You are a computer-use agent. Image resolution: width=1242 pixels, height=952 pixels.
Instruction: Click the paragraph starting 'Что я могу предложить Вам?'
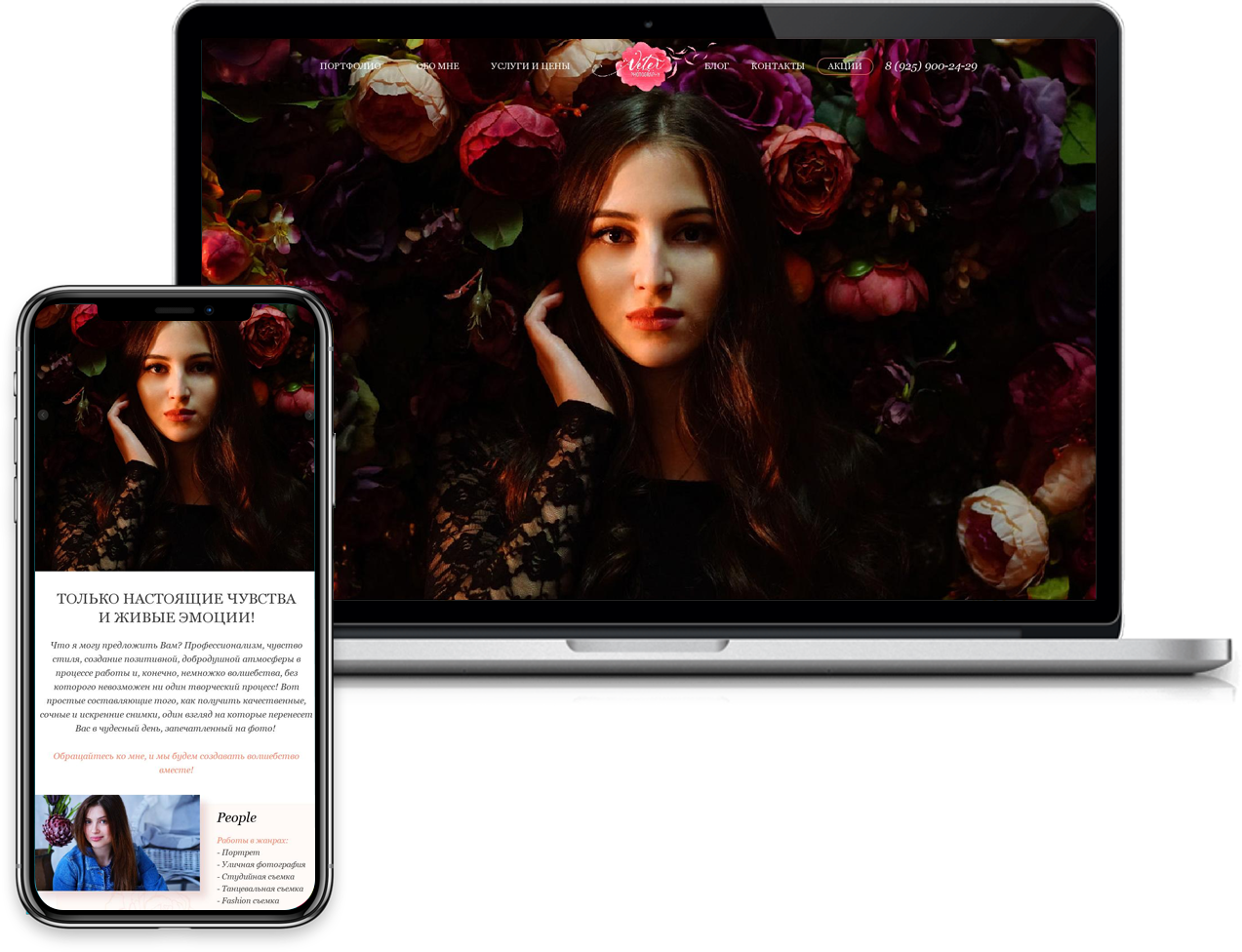coord(176,687)
